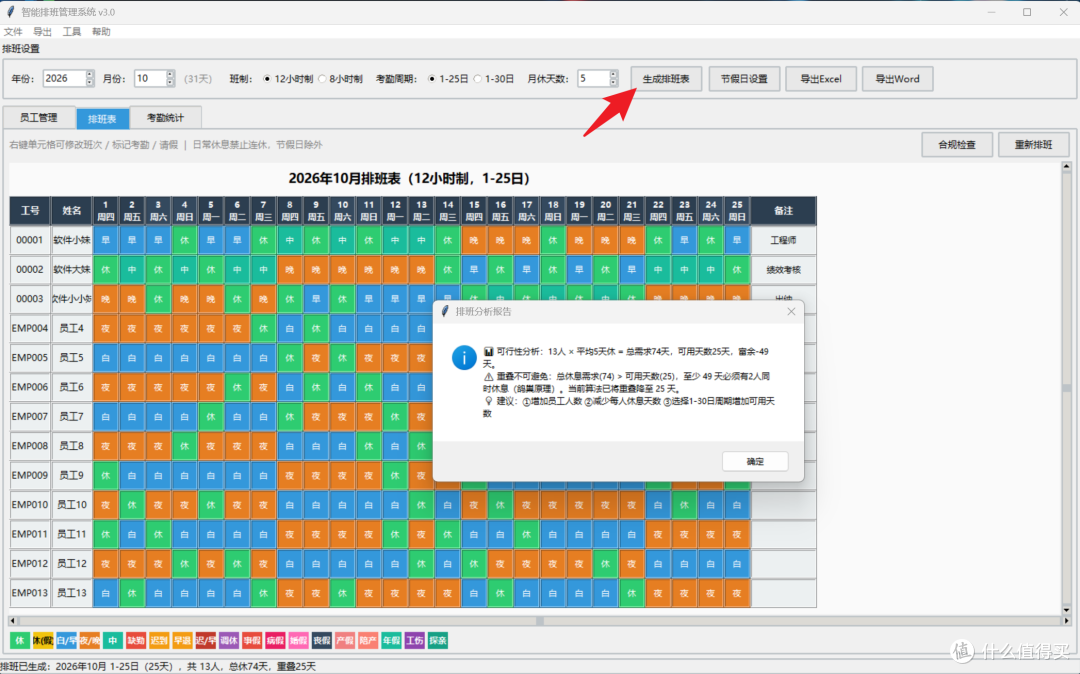Select the 年假 legend tag
Image resolution: width=1080 pixels, height=674 pixels.
point(391,640)
